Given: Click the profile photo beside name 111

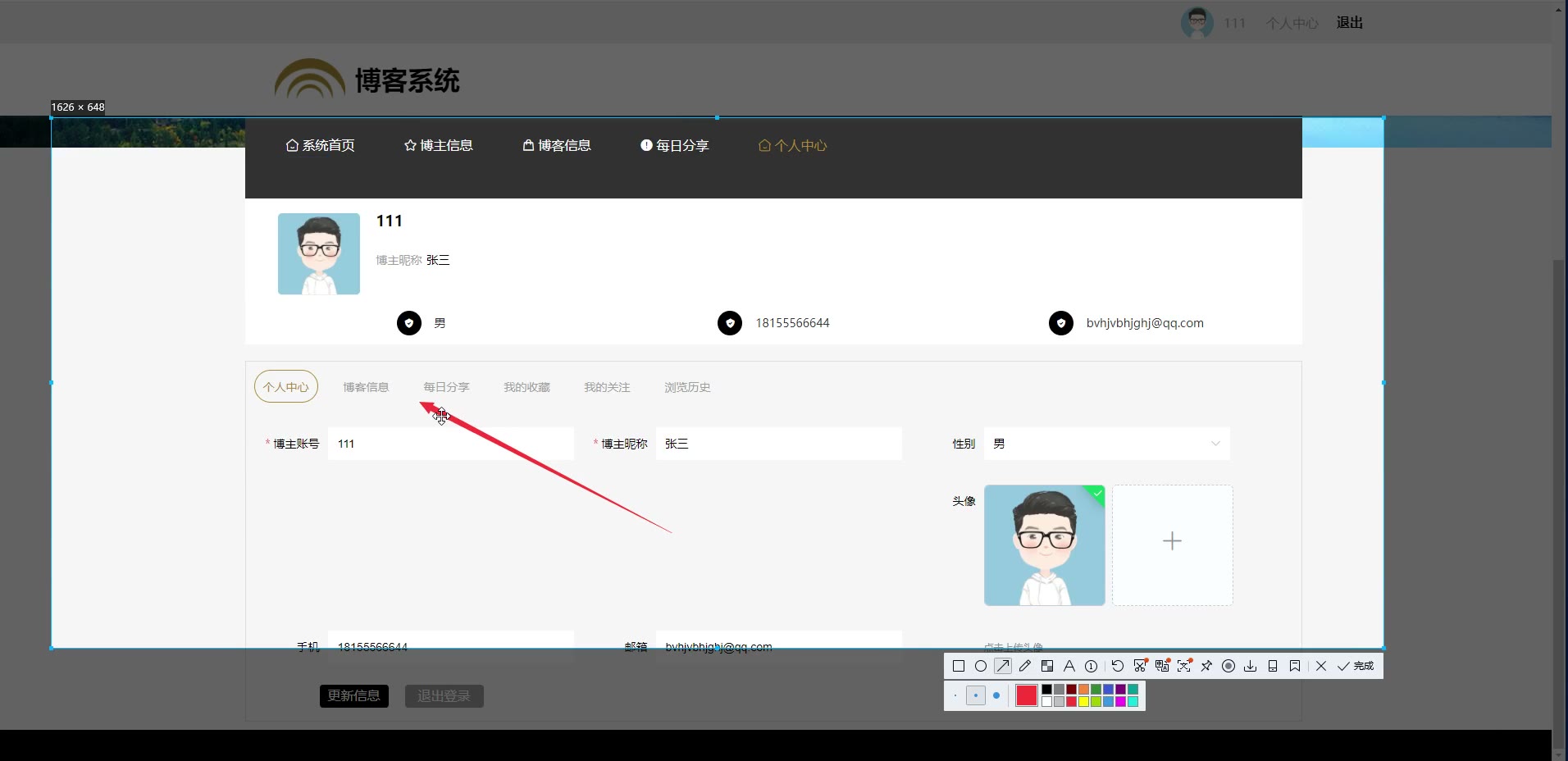Looking at the screenshot, I should click(x=319, y=254).
